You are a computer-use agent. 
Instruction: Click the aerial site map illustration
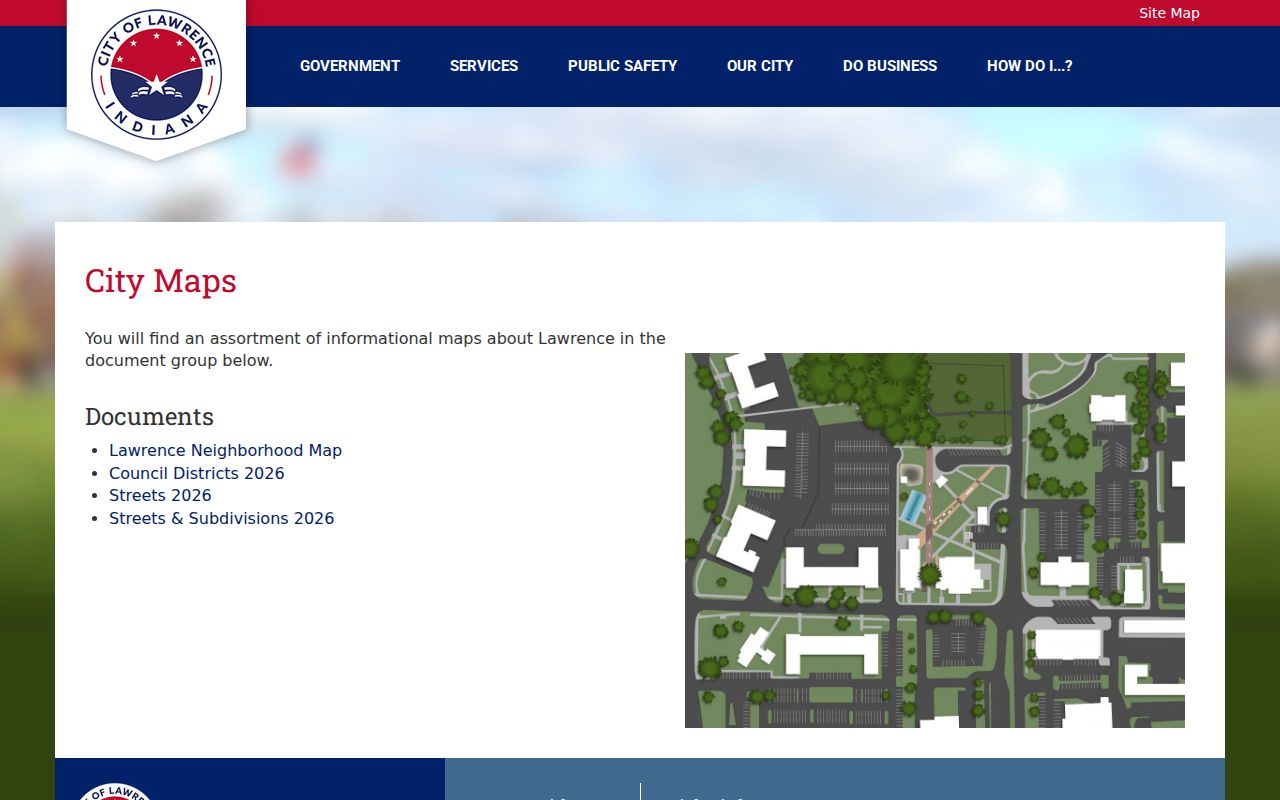(935, 540)
